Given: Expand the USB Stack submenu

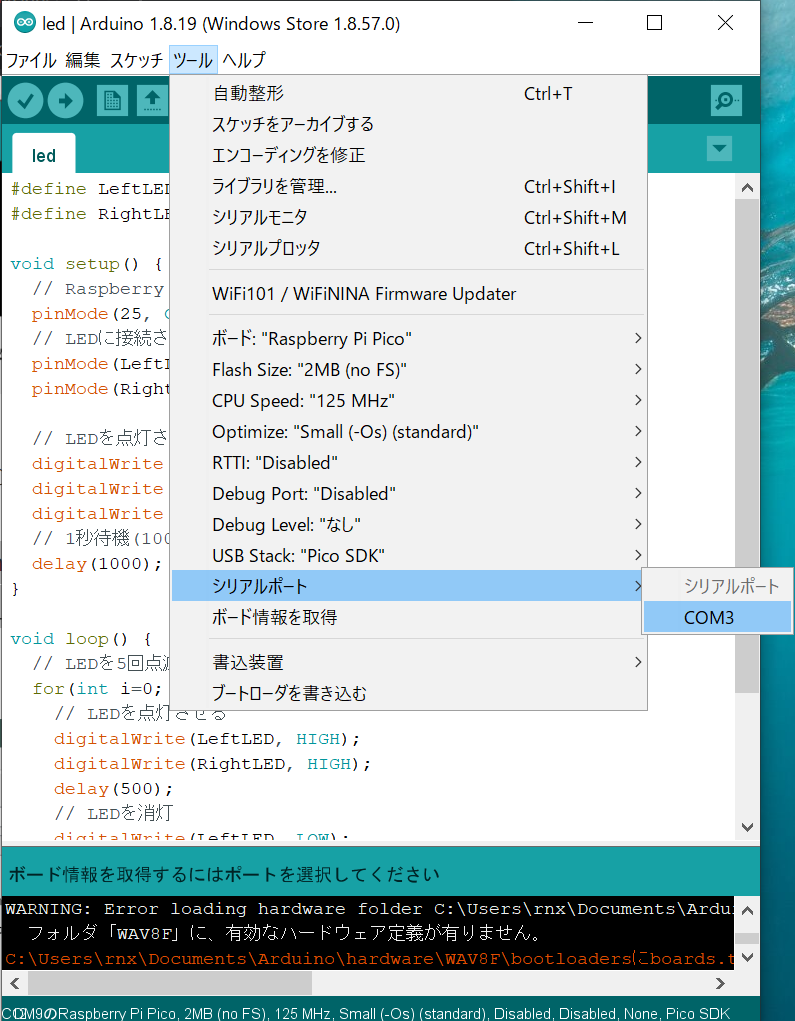Looking at the screenshot, I should 409,555.
